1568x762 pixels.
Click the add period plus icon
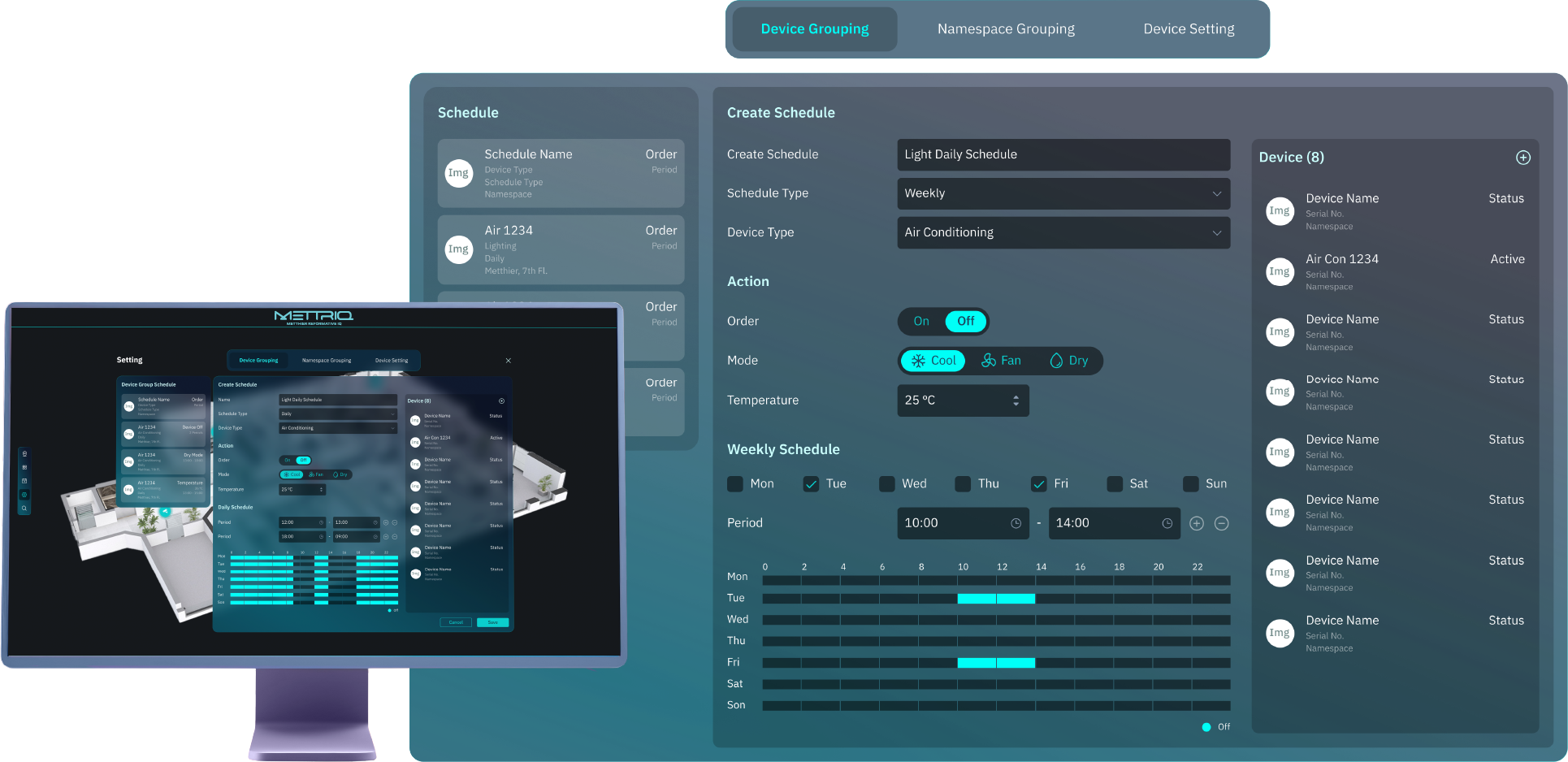coord(1196,524)
